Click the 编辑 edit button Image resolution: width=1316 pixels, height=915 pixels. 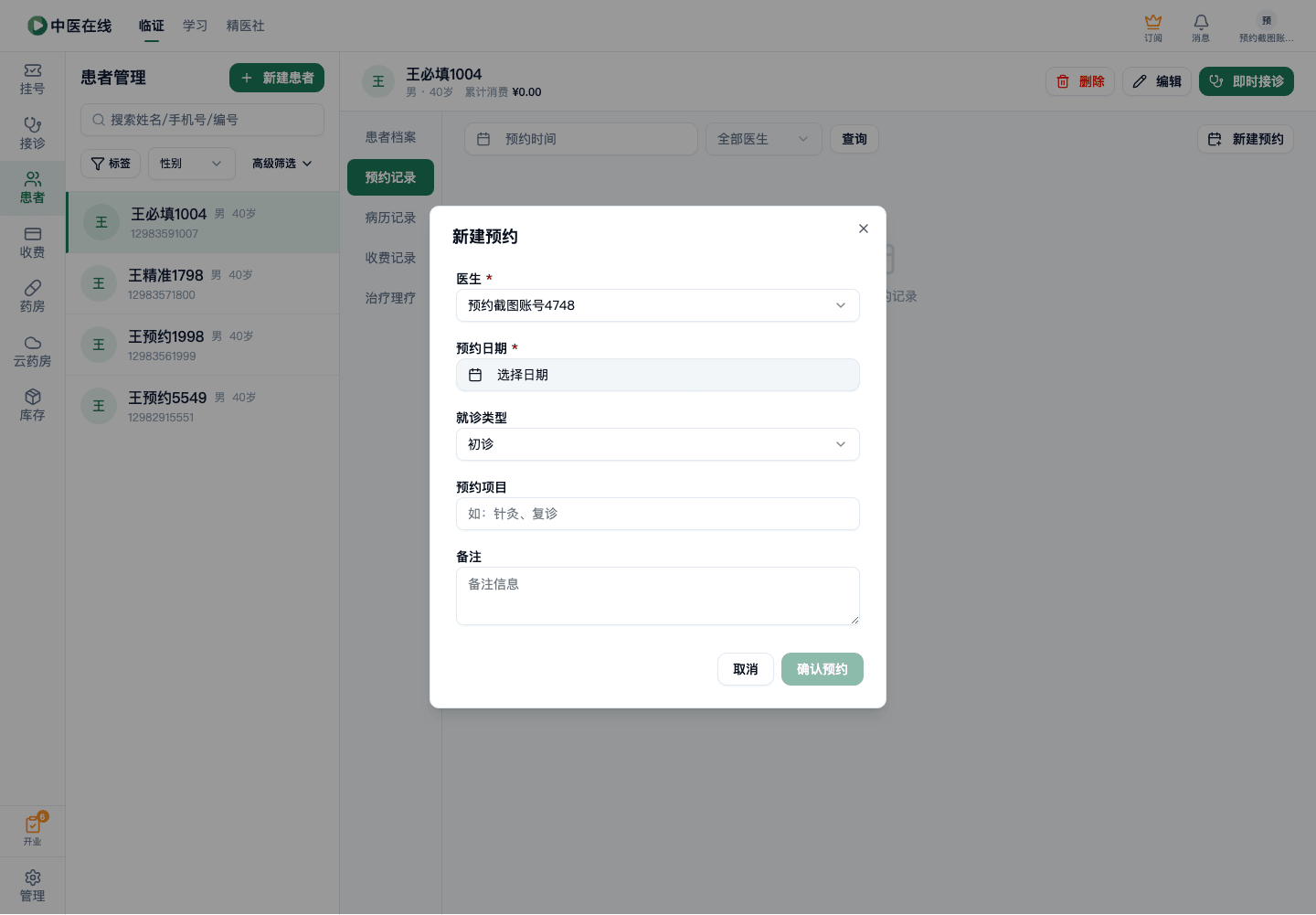(1157, 81)
